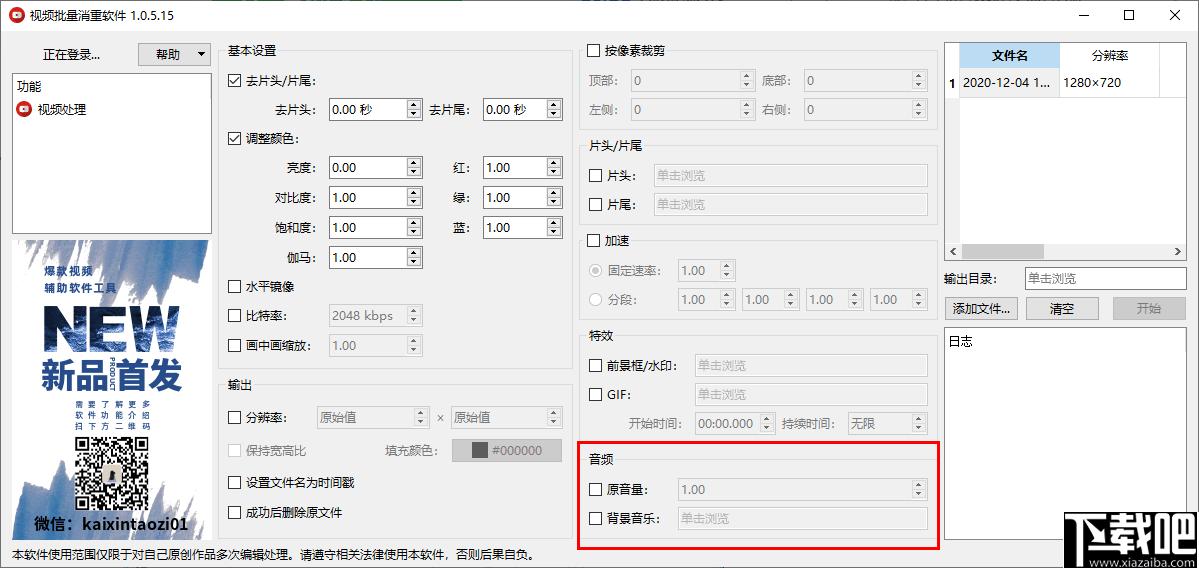Click the QR code thumbnail in the advertisement banner
The image size is (1199, 568).
point(112,474)
